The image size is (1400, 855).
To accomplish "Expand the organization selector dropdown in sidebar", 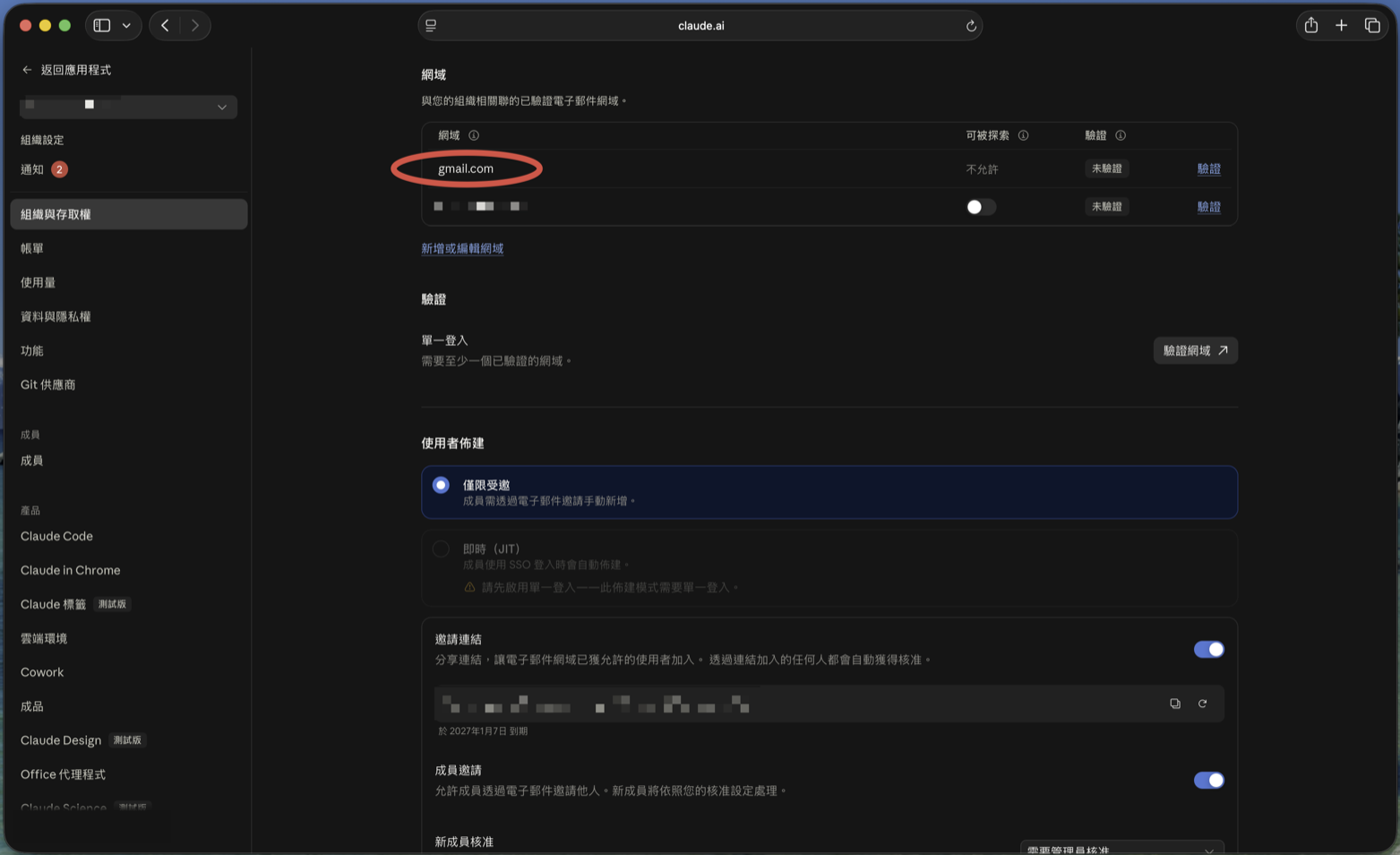I will [128, 107].
